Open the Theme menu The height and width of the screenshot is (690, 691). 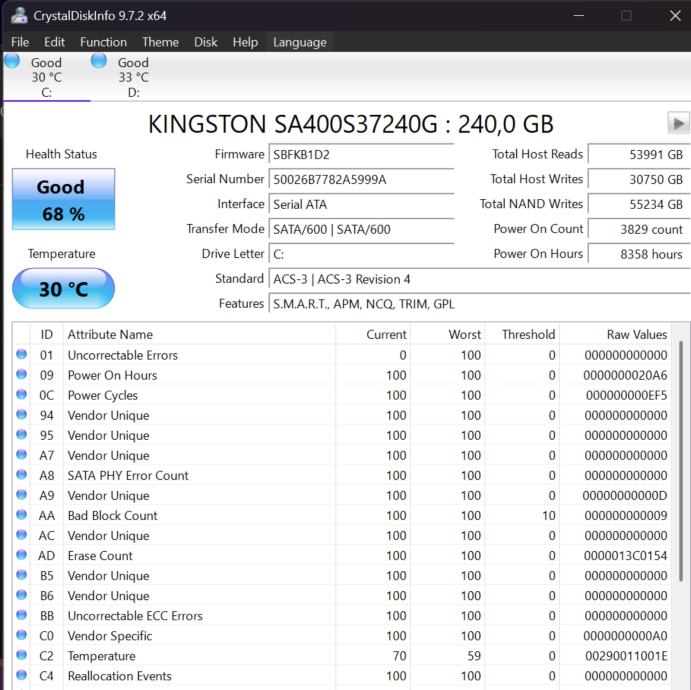[160, 42]
